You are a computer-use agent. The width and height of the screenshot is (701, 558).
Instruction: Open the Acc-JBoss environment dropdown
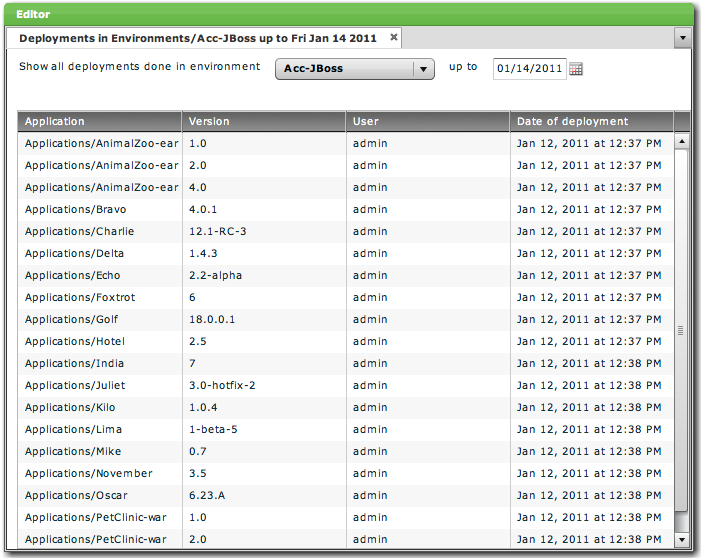pos(354,69)
